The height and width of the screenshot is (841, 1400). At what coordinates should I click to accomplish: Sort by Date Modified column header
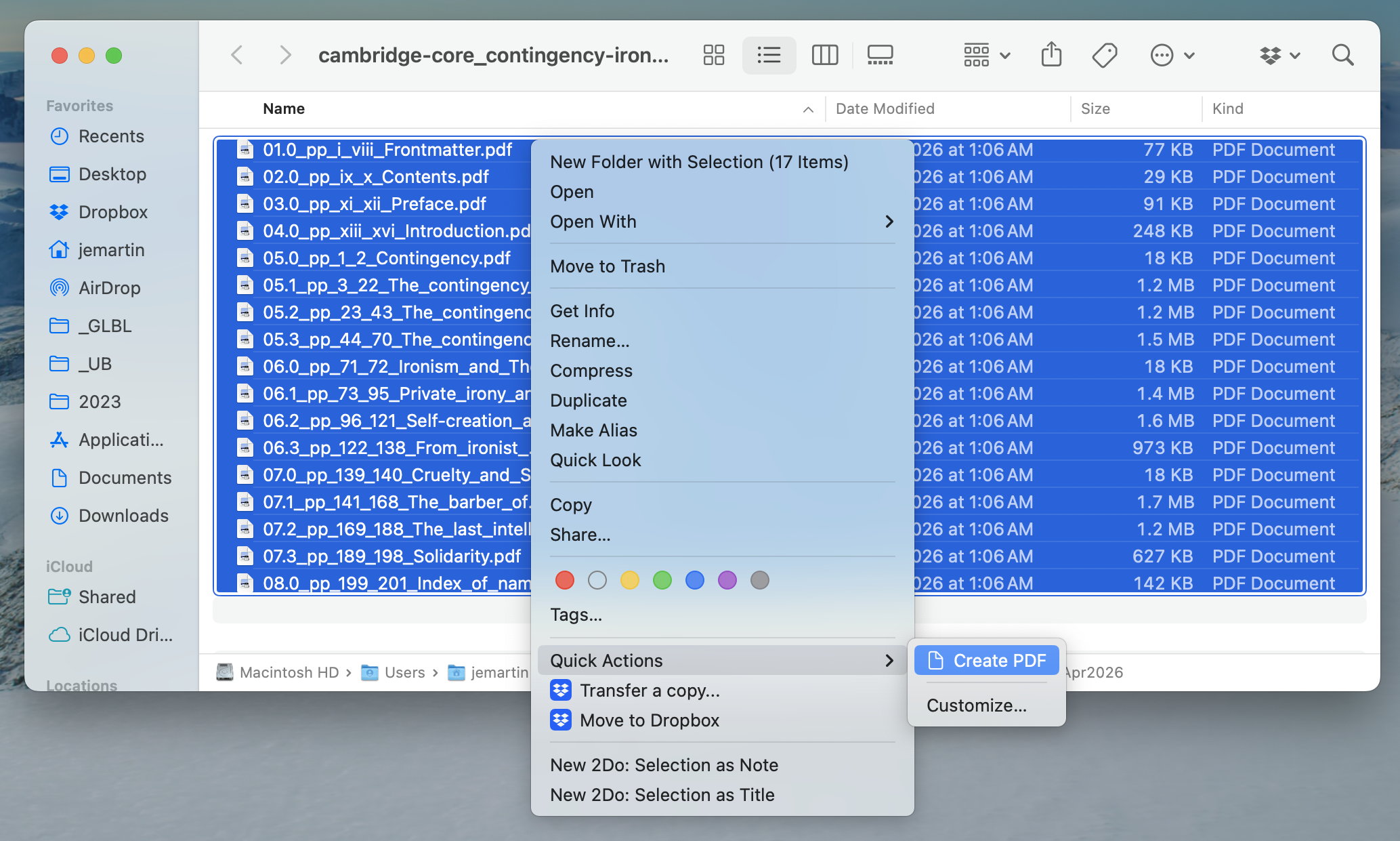click(885, 108)
